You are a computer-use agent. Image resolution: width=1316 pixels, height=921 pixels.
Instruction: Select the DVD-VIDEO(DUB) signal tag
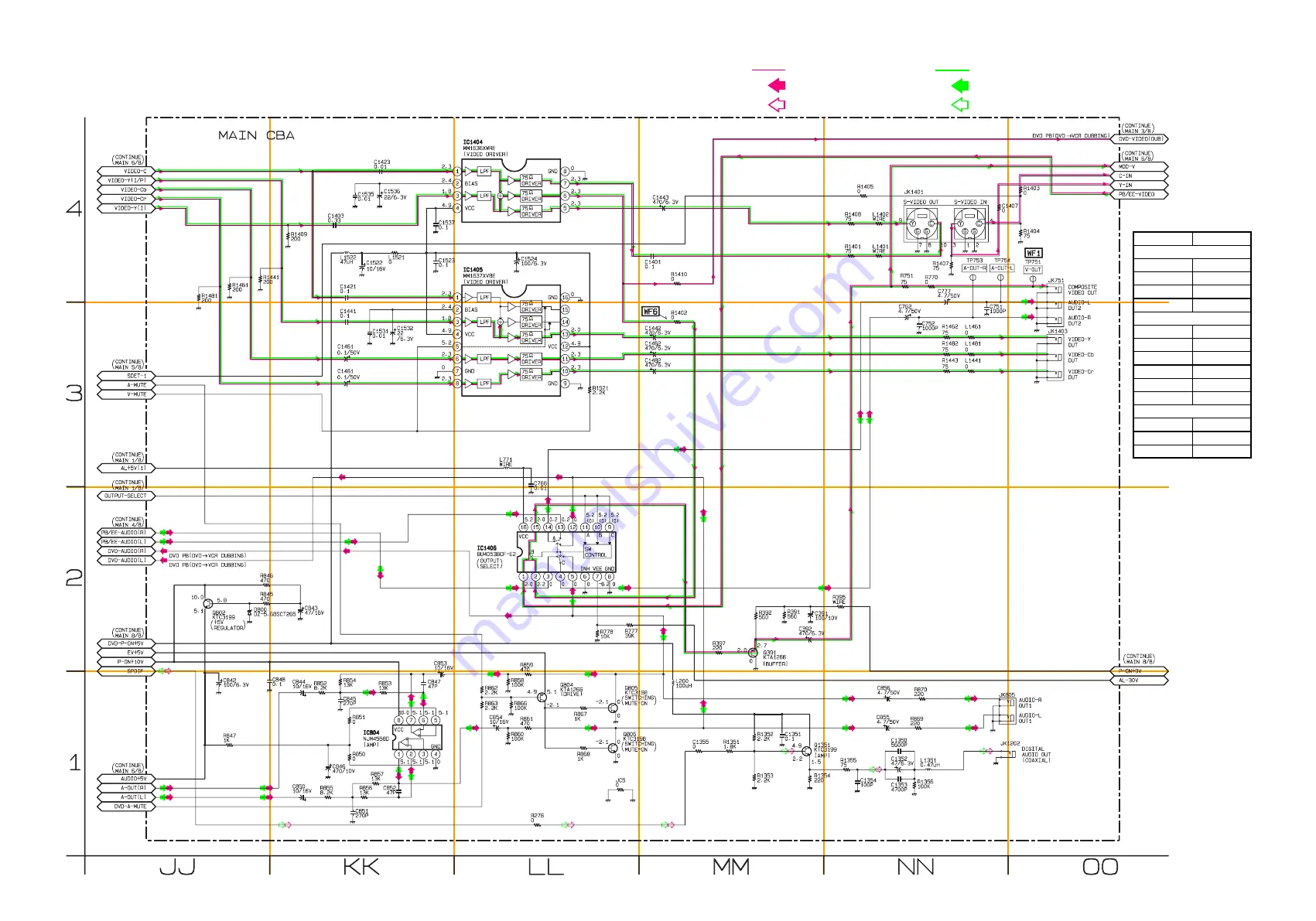coord(1141,139)
